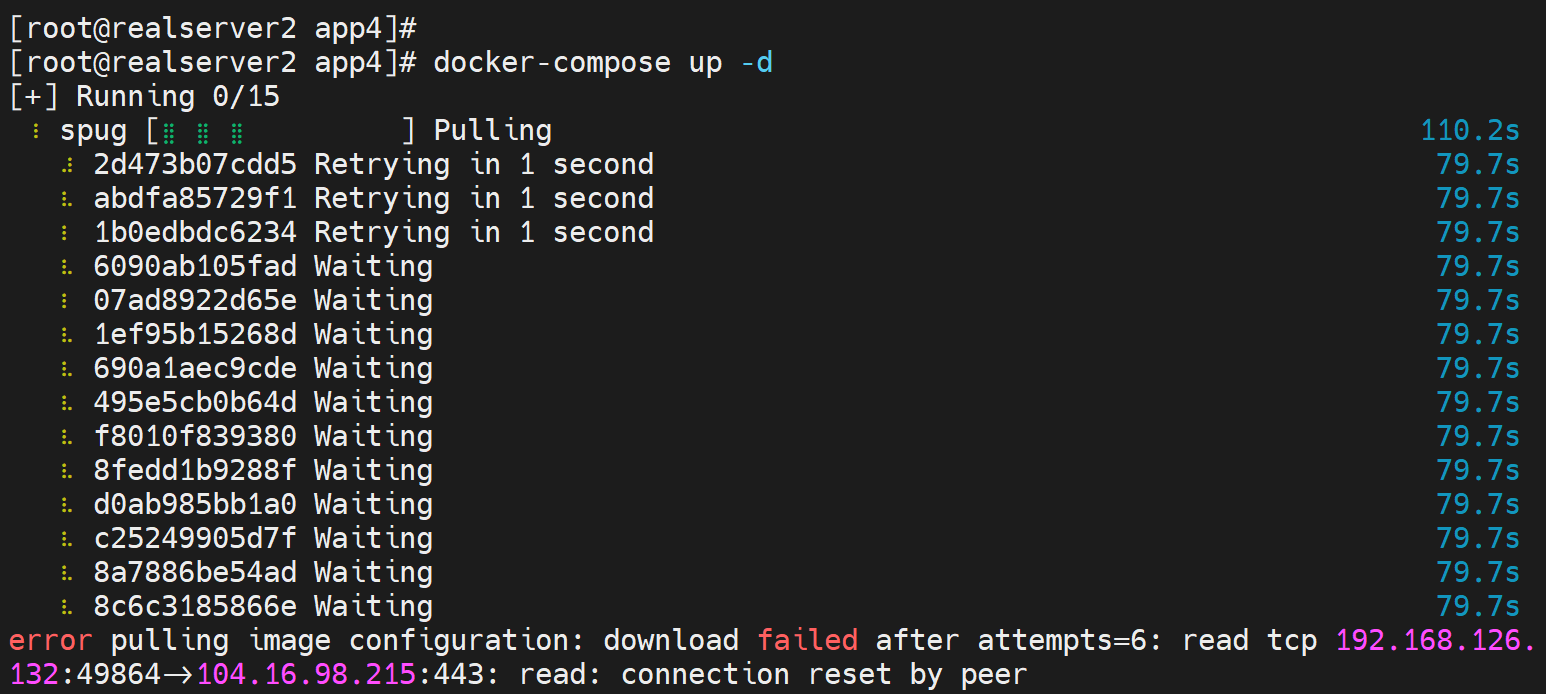Click the spinner beside layer abdfa85729f1
This screenshot has height=694, width=1546.
[x=67, y=199]
